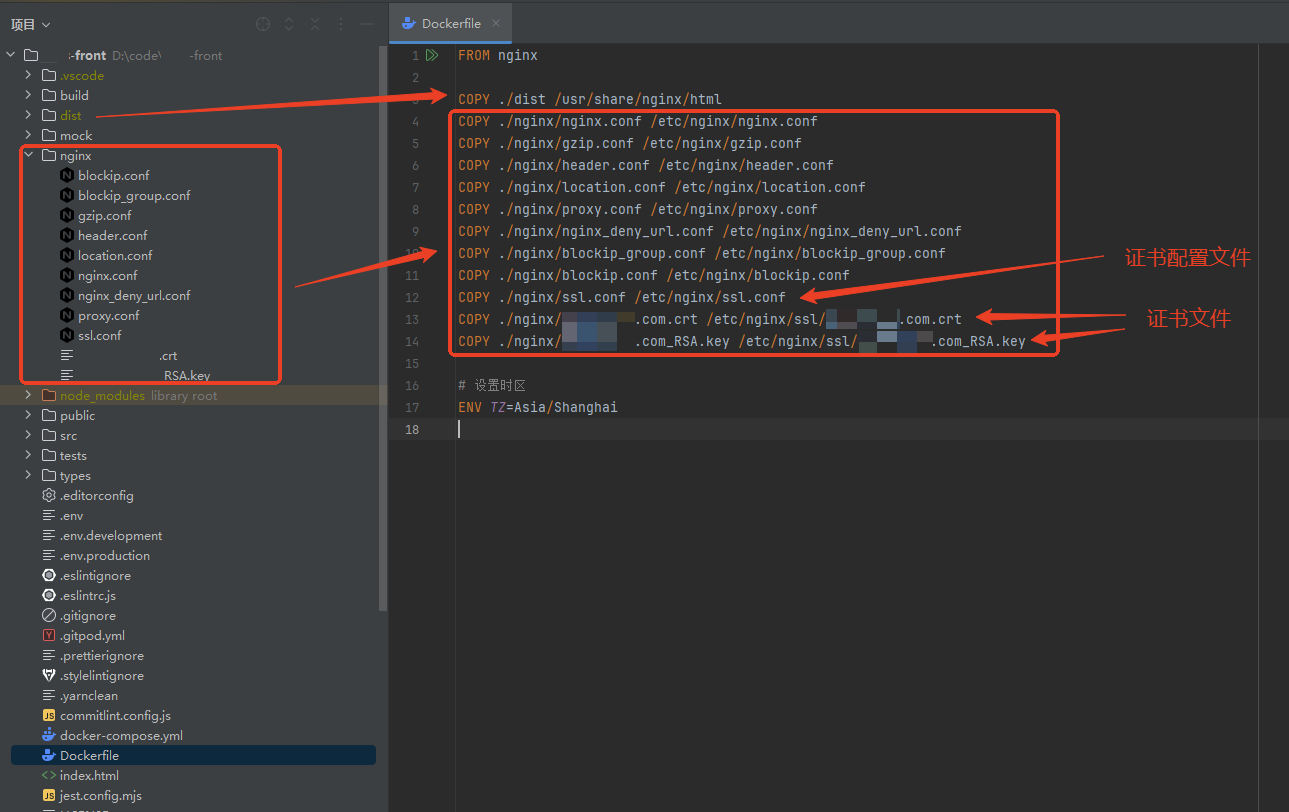
Task: Close the Dockerfile editor tab
Action: click(497, 23)
